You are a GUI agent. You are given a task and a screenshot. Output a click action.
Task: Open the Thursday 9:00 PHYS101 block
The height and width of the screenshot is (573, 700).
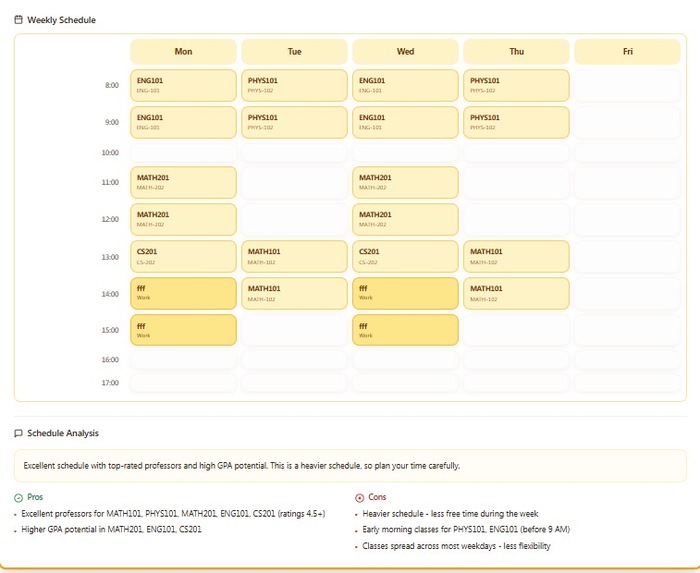[x=517, y=122]
